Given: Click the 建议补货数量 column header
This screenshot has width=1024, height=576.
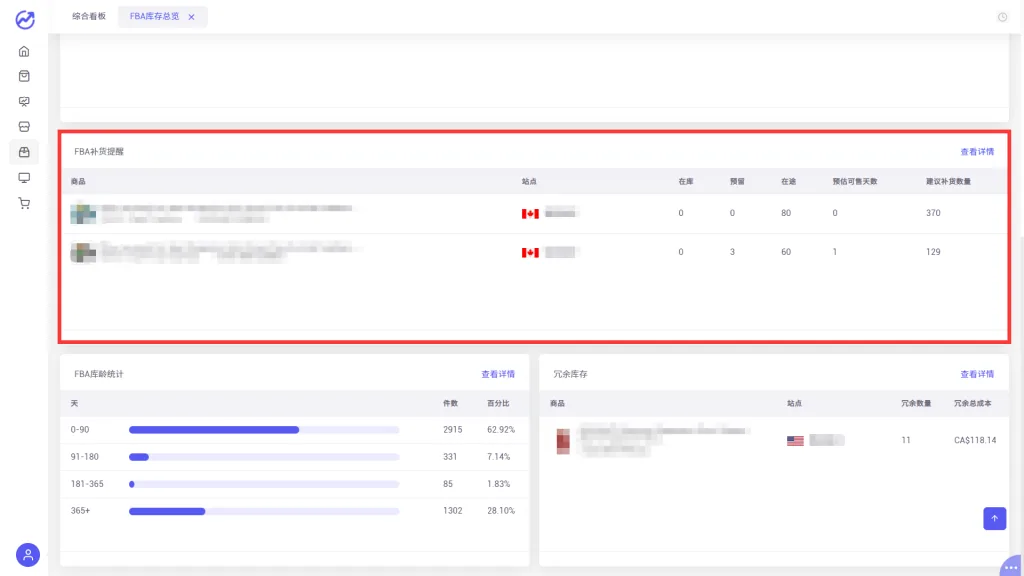Looking at the screenshot, I should 948,182.
